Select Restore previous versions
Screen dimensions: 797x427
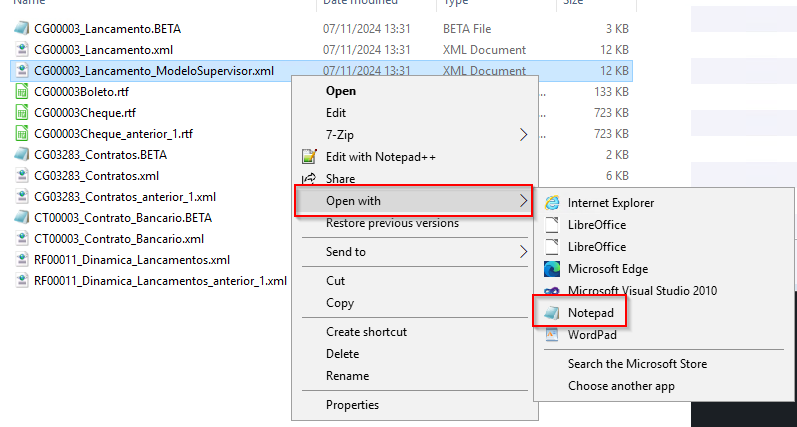[x=392, y=223]
